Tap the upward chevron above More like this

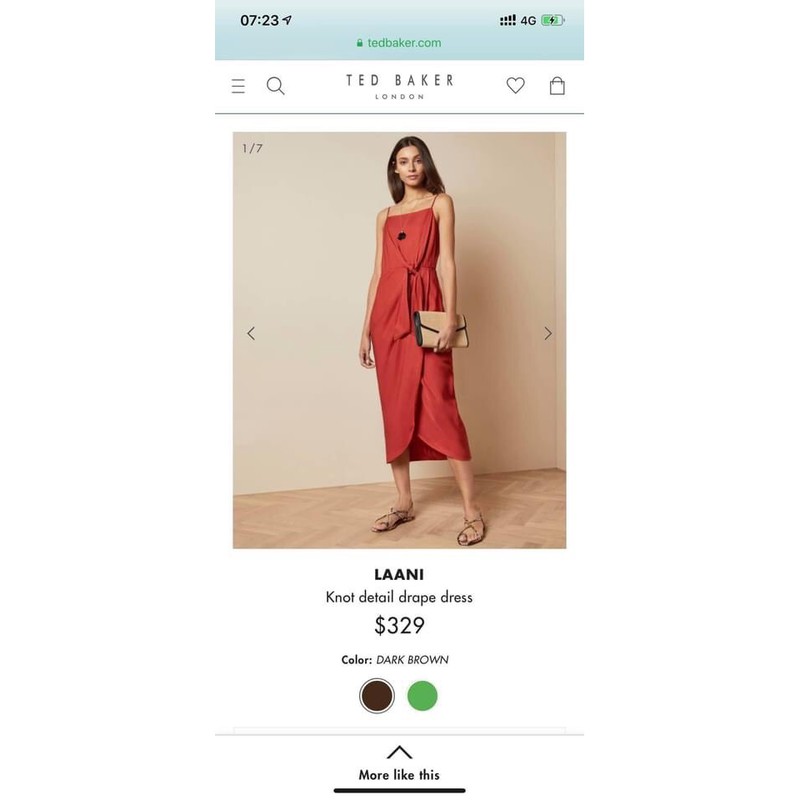pyautogui.click(x=399, y=752)
